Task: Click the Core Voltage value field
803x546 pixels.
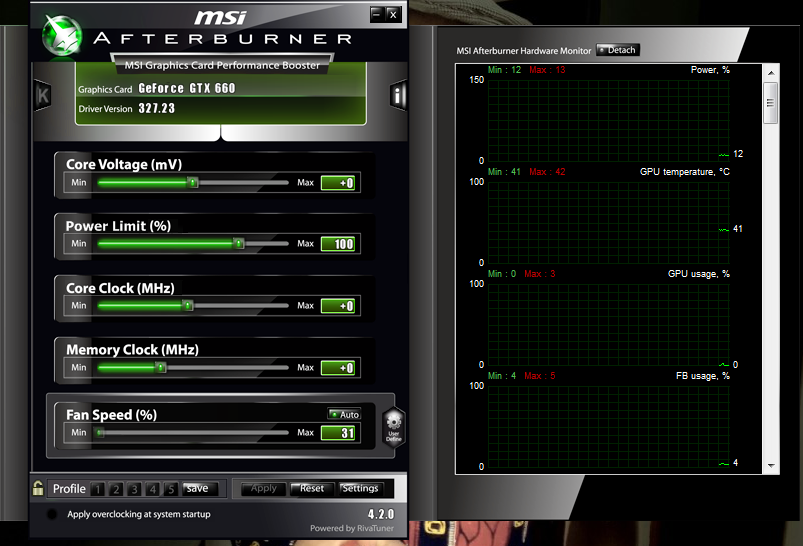Action: point(337,183)
